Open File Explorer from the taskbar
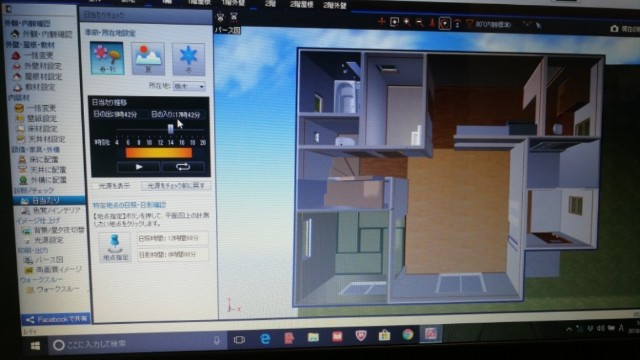 [313, 337]
